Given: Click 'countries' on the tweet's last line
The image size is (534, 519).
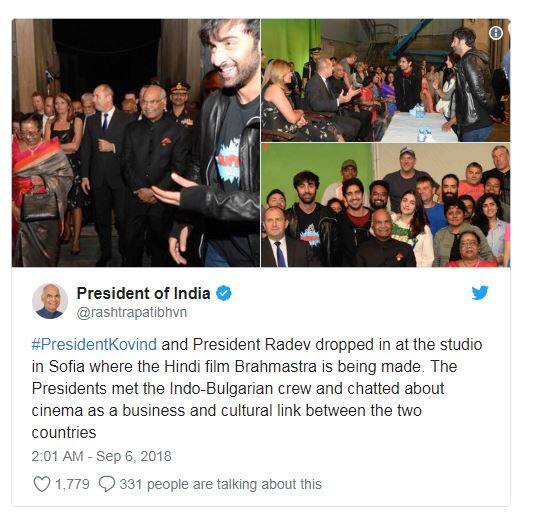Looking at the screenshot, I should coord(64,433).
